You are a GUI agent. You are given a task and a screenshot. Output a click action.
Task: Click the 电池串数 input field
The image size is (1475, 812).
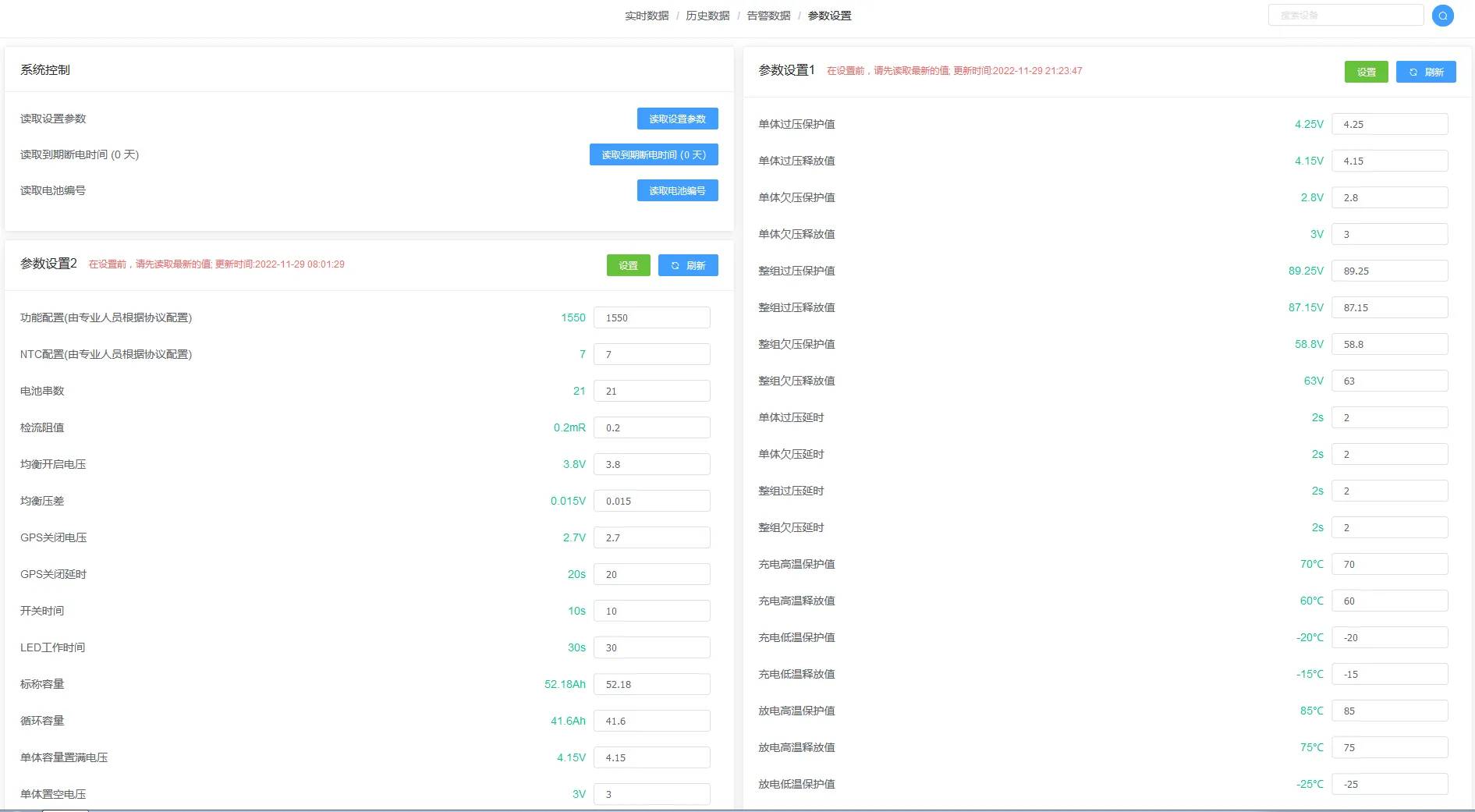651,391
